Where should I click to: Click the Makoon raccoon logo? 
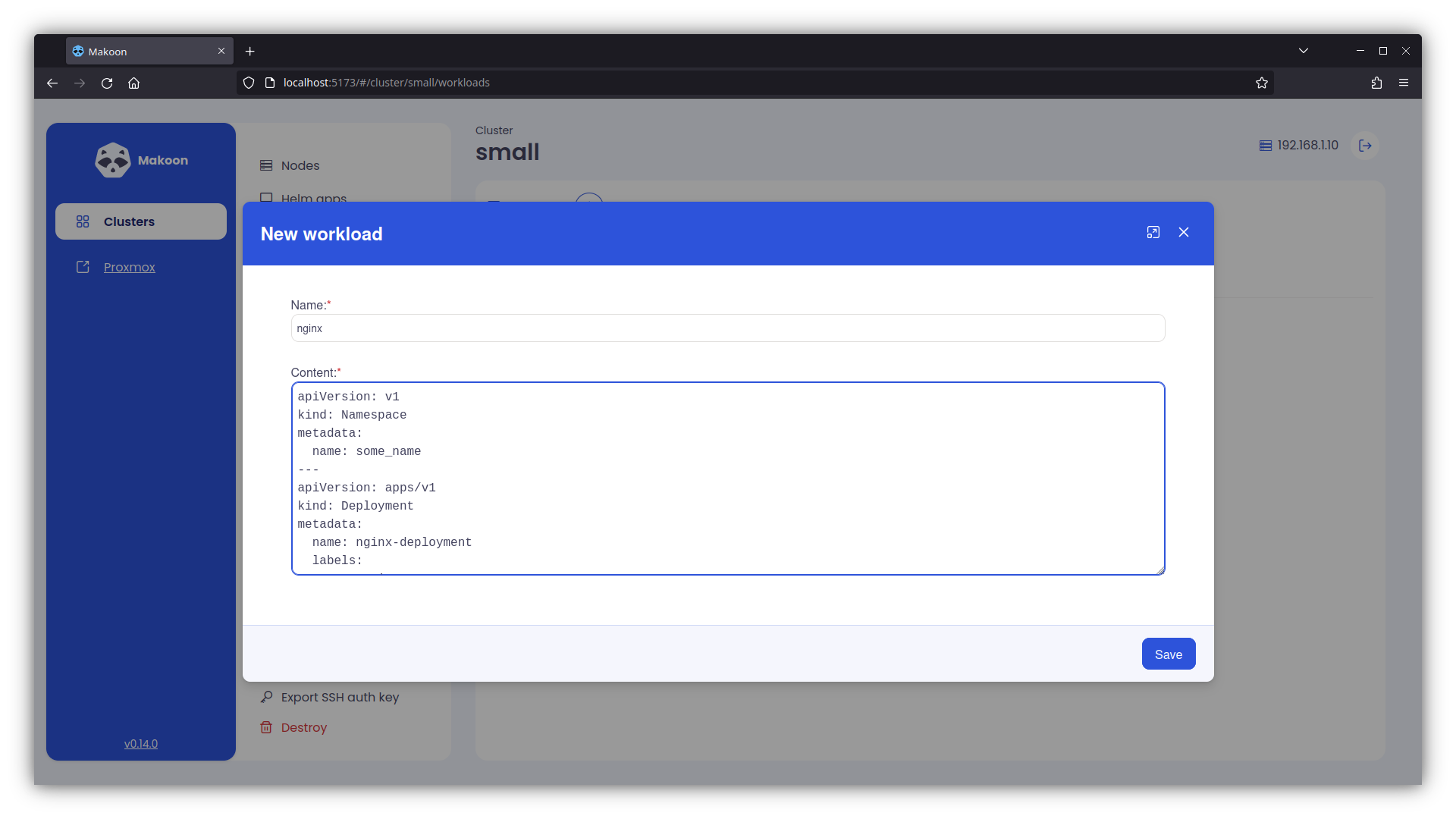click(x=113, y=160)
